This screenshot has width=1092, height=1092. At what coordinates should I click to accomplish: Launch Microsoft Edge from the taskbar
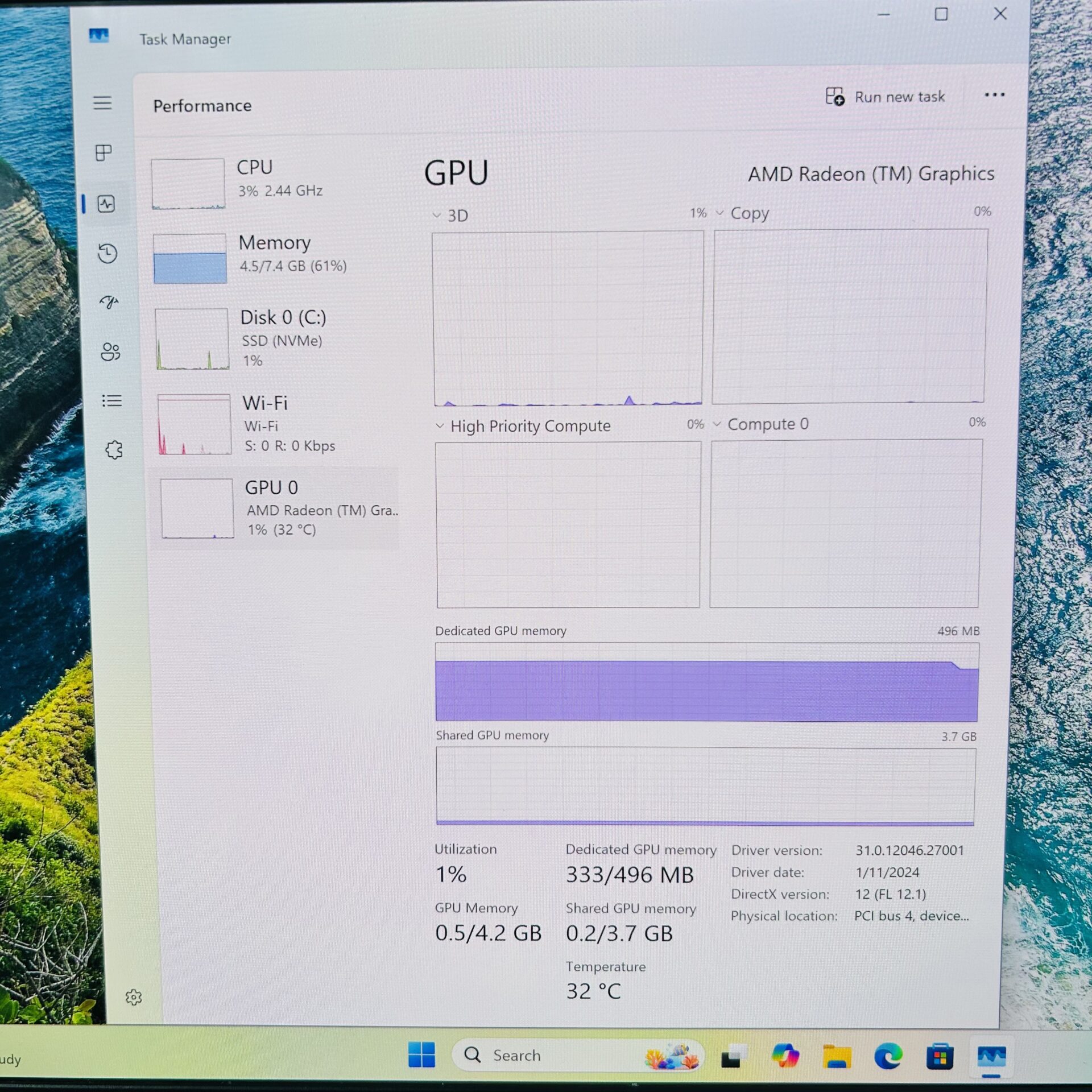[x=888, y=1056]
